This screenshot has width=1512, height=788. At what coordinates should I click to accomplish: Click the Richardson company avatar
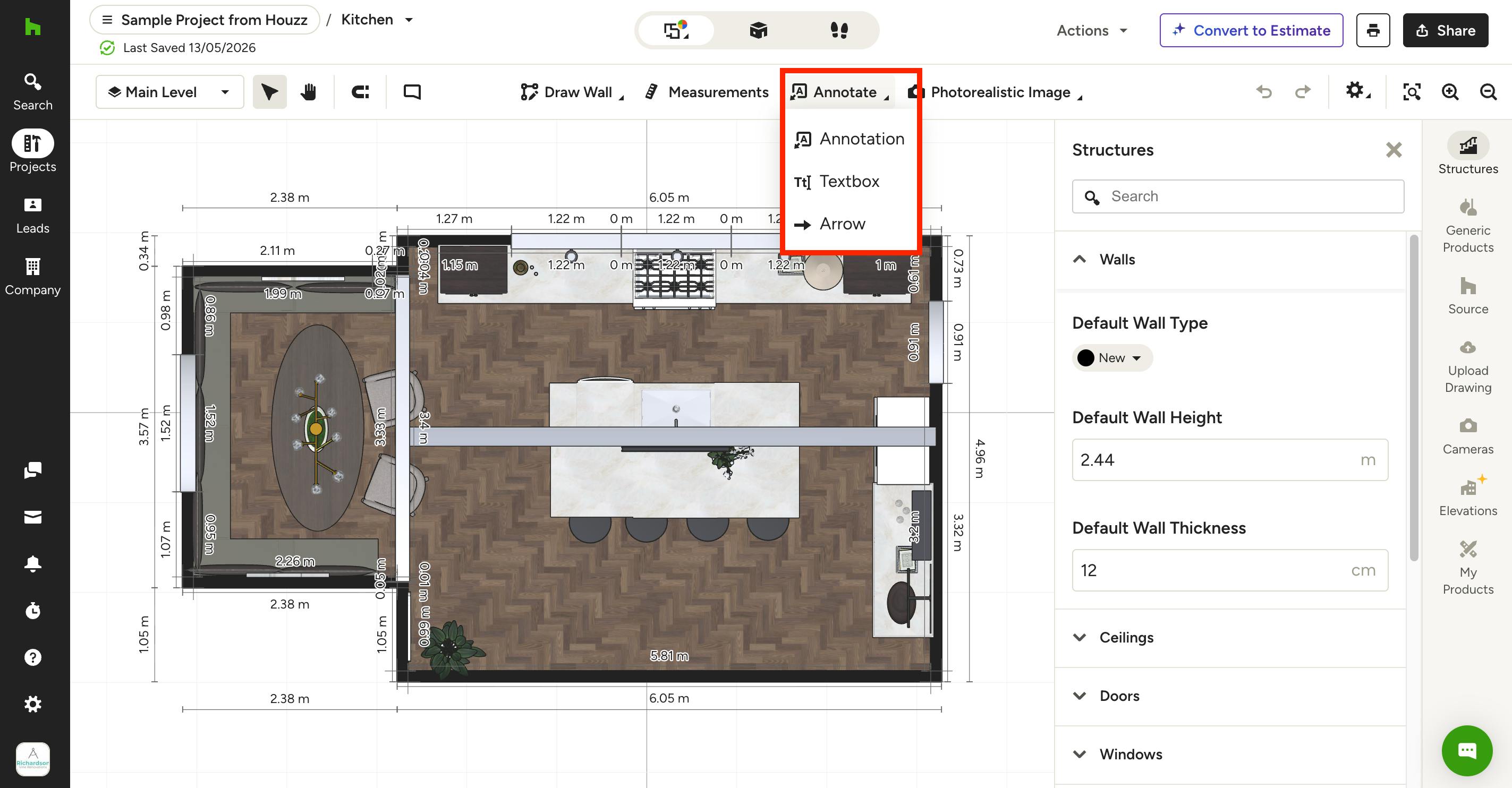coord(33,759)
